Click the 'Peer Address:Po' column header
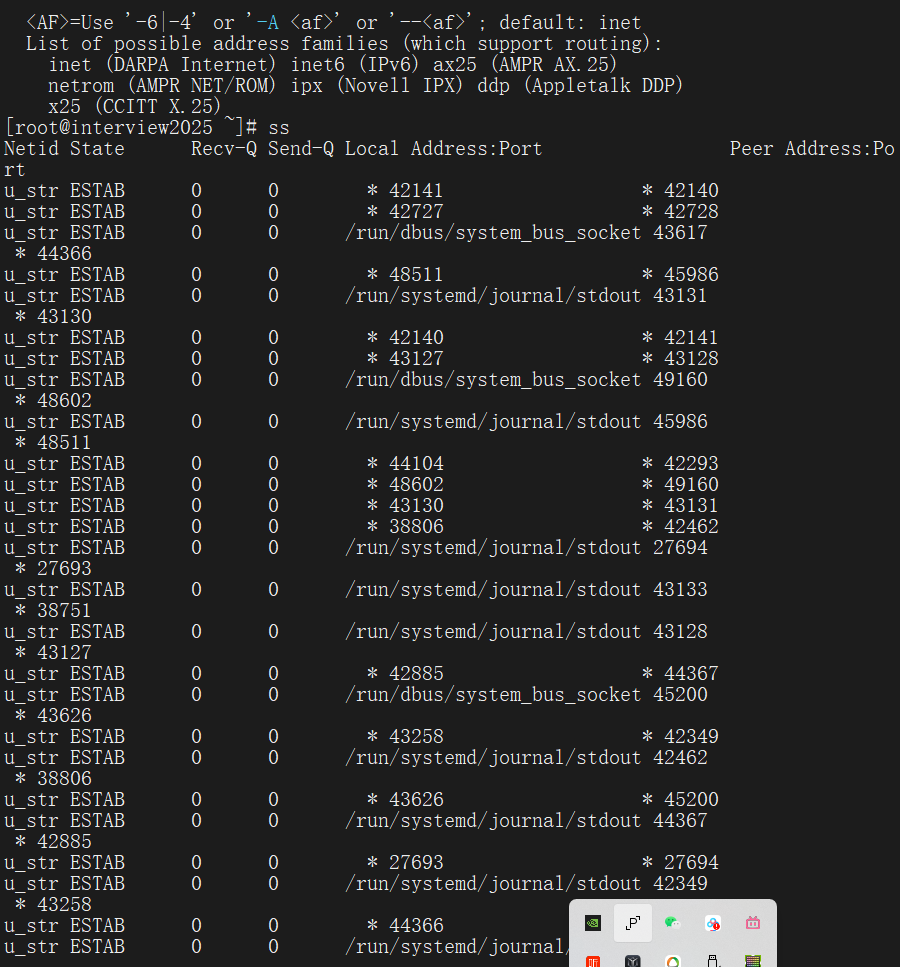 point(812,149)
